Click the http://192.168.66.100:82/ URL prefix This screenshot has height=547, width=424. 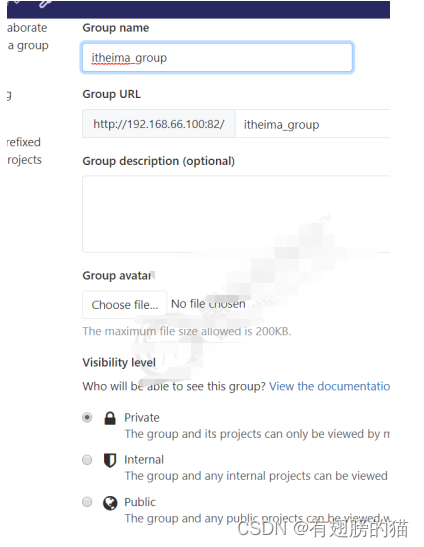click(x=159, y=124)
